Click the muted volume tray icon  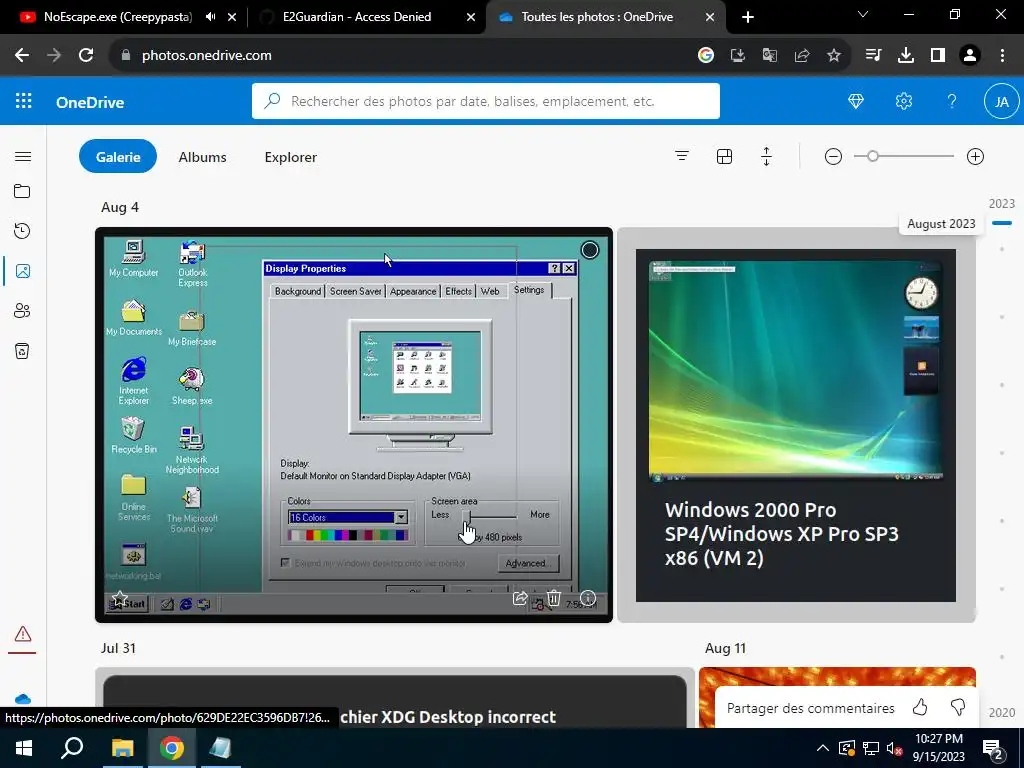click(895, 748)
